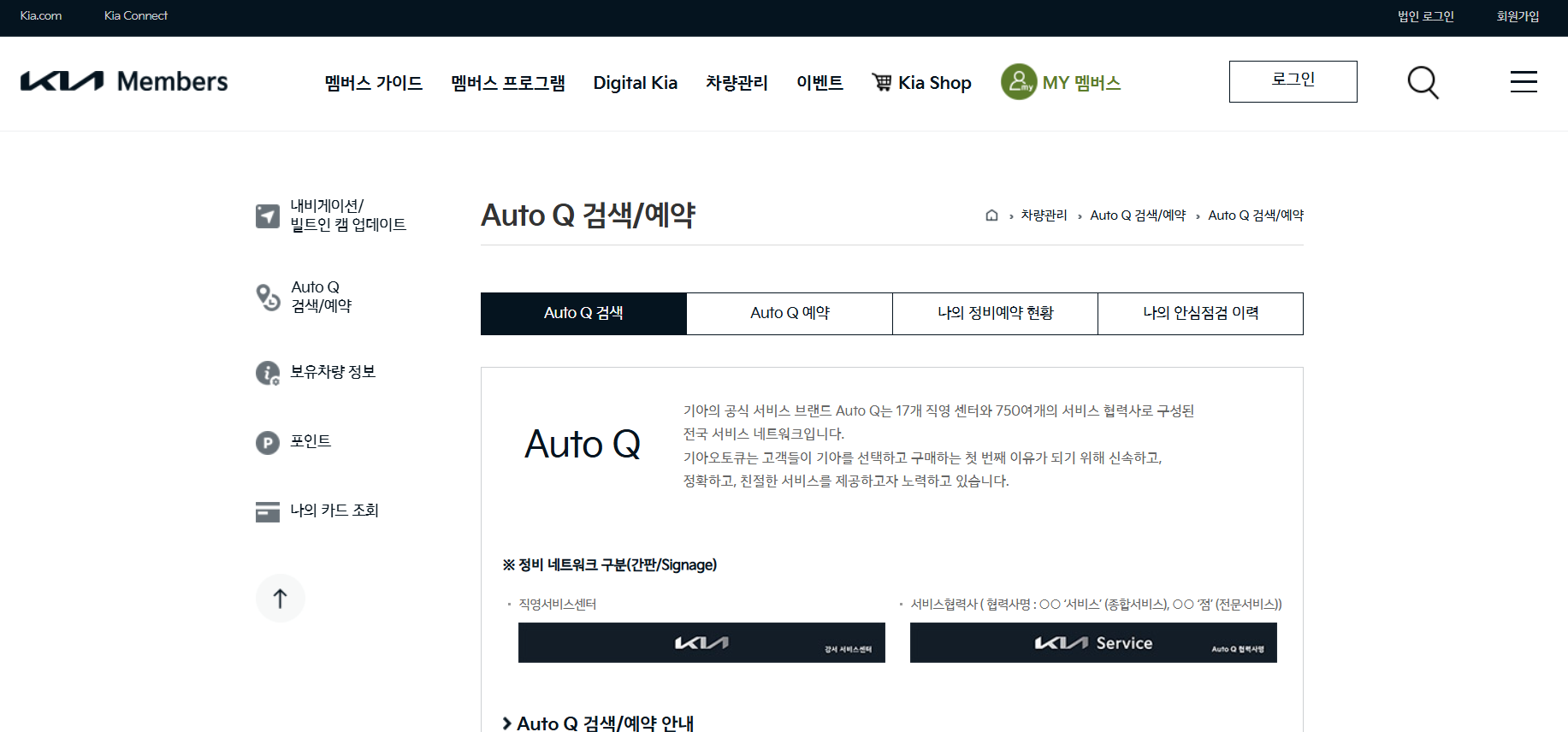Click first Auto Q 검색/예약 breadcrumb
The width and height of the screenshot is (1568, 732).
point(1138,215)
